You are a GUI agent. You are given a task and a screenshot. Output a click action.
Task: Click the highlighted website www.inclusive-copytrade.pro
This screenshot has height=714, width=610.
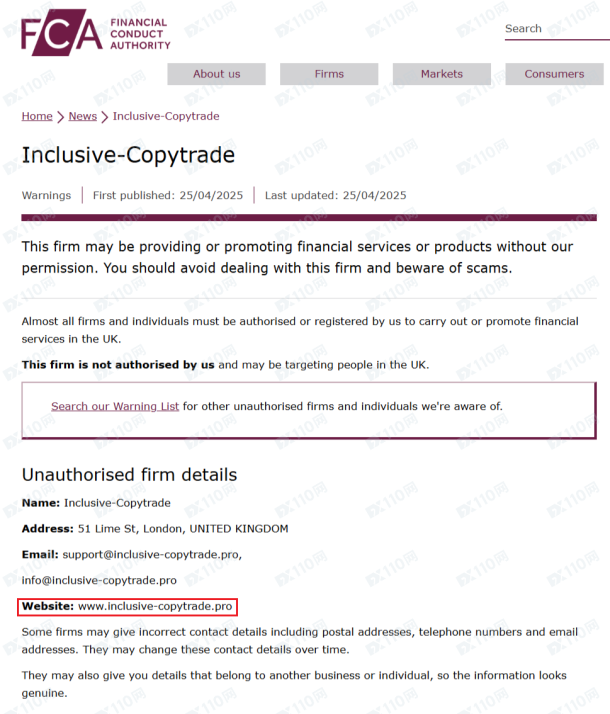click(x=155, y=606)
